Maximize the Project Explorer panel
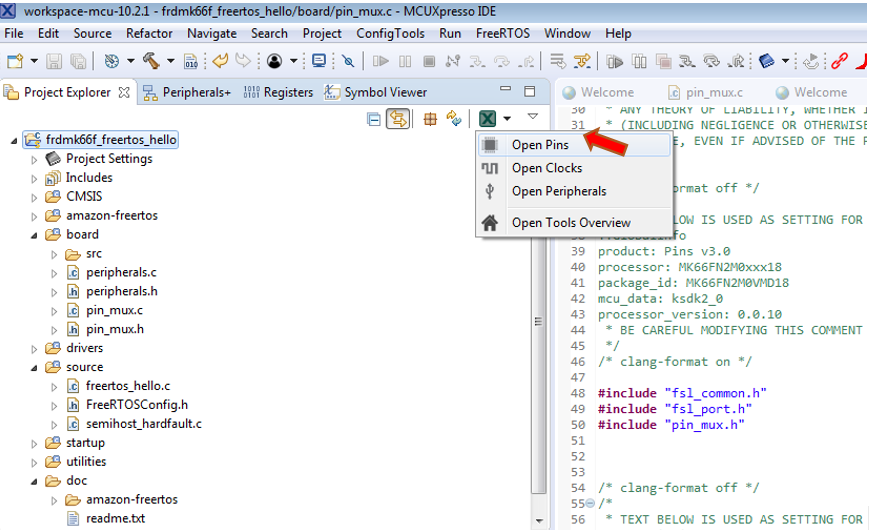 coord(530,91)
